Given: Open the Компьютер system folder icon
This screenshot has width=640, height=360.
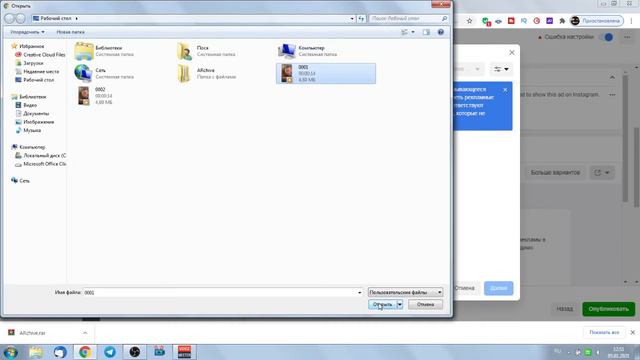Looking at the screenshot, I should point(287,51).
